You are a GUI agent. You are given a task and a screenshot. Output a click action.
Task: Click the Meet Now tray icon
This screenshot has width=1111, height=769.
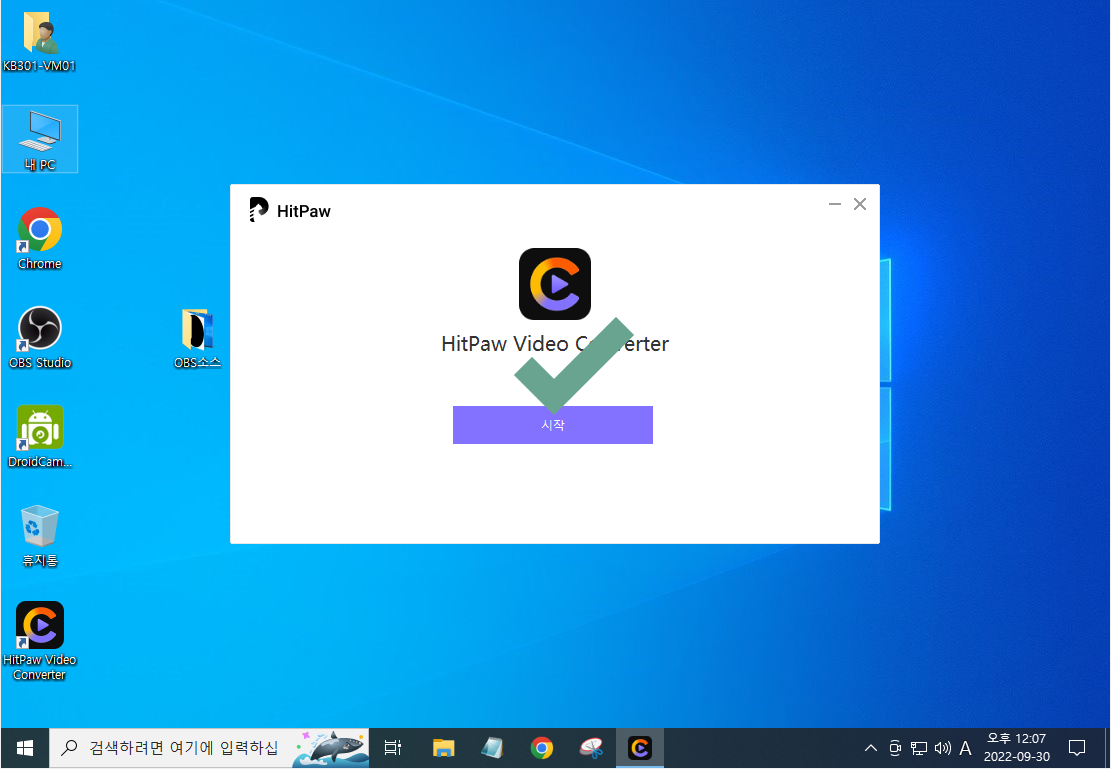pos(895,748)
